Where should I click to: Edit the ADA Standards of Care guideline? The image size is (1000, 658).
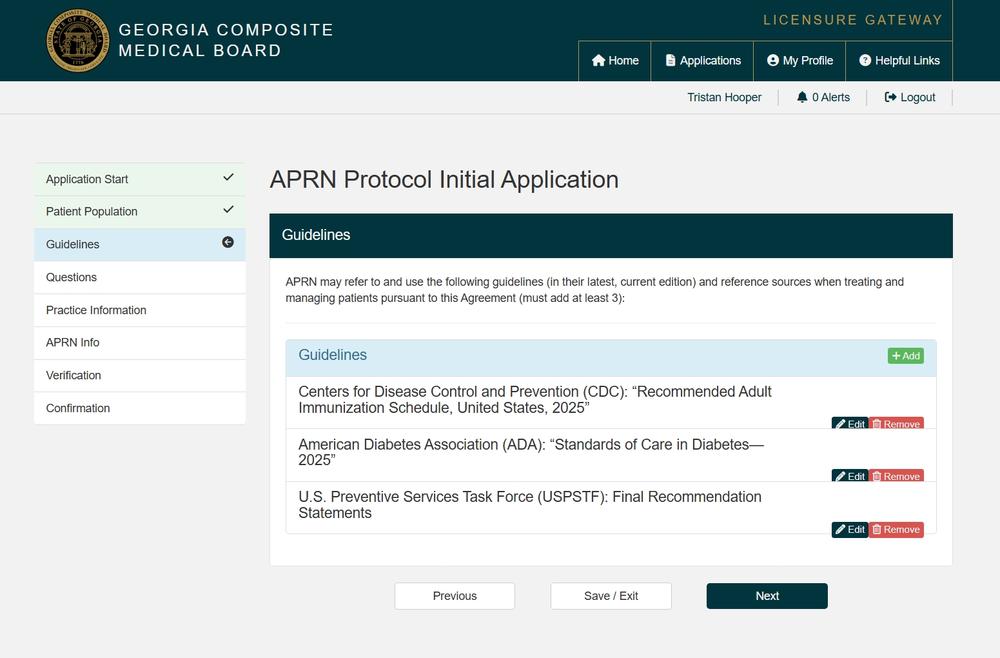click(x=850, y=476)
